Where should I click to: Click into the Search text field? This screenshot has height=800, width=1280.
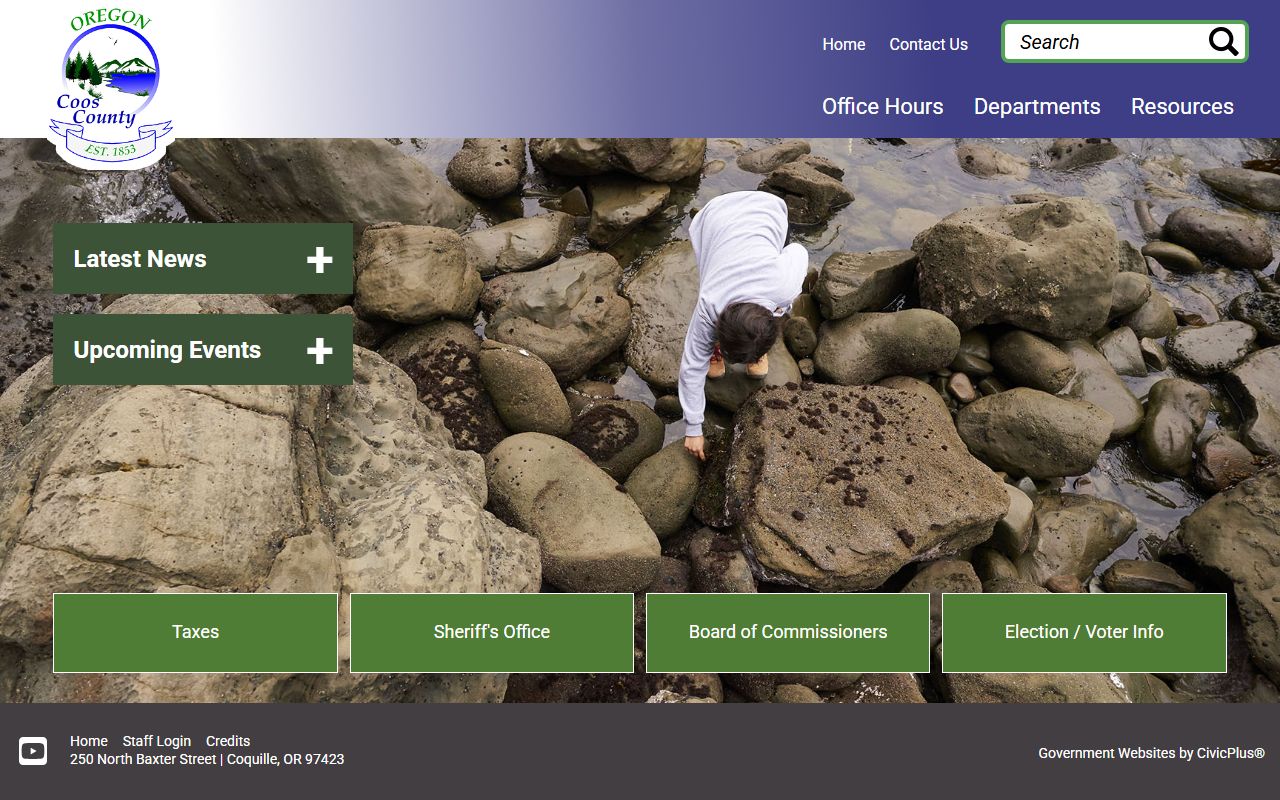pos(1105,42)
